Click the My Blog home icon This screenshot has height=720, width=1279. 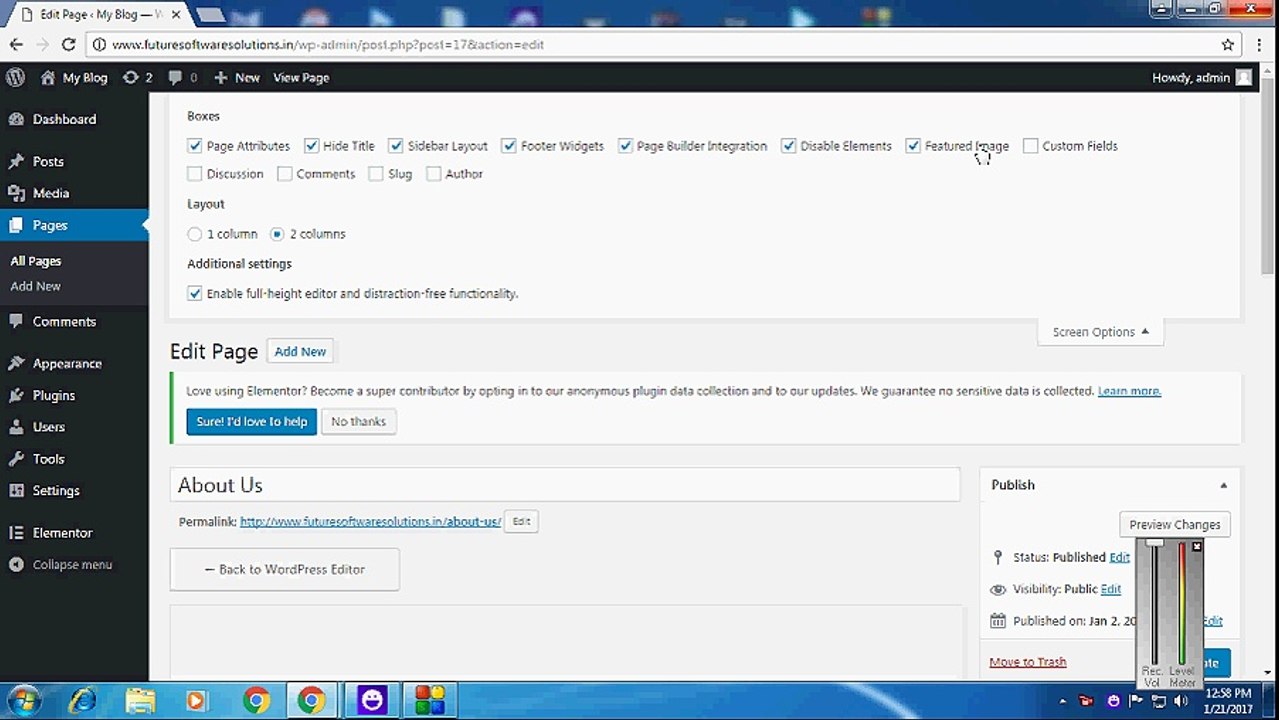48,77
